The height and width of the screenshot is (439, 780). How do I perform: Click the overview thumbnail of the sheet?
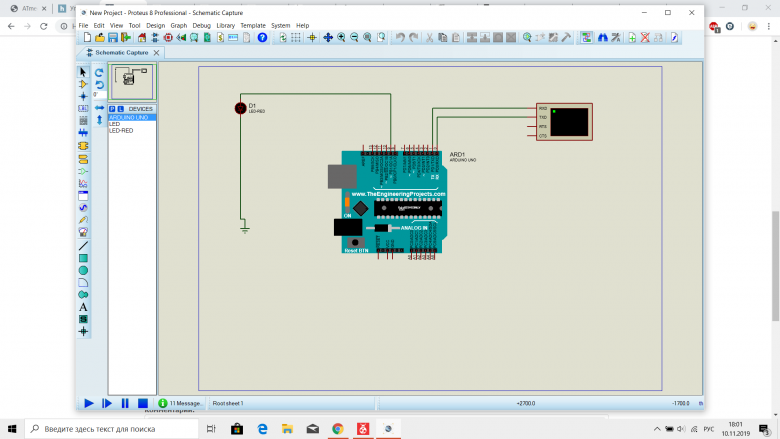(132, 82)
